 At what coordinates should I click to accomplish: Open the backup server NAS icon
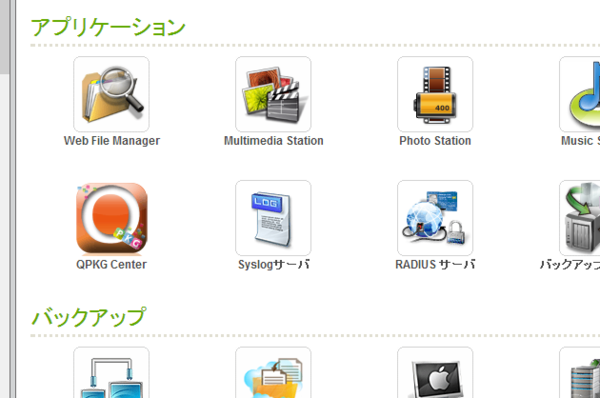tap(579, 218)
